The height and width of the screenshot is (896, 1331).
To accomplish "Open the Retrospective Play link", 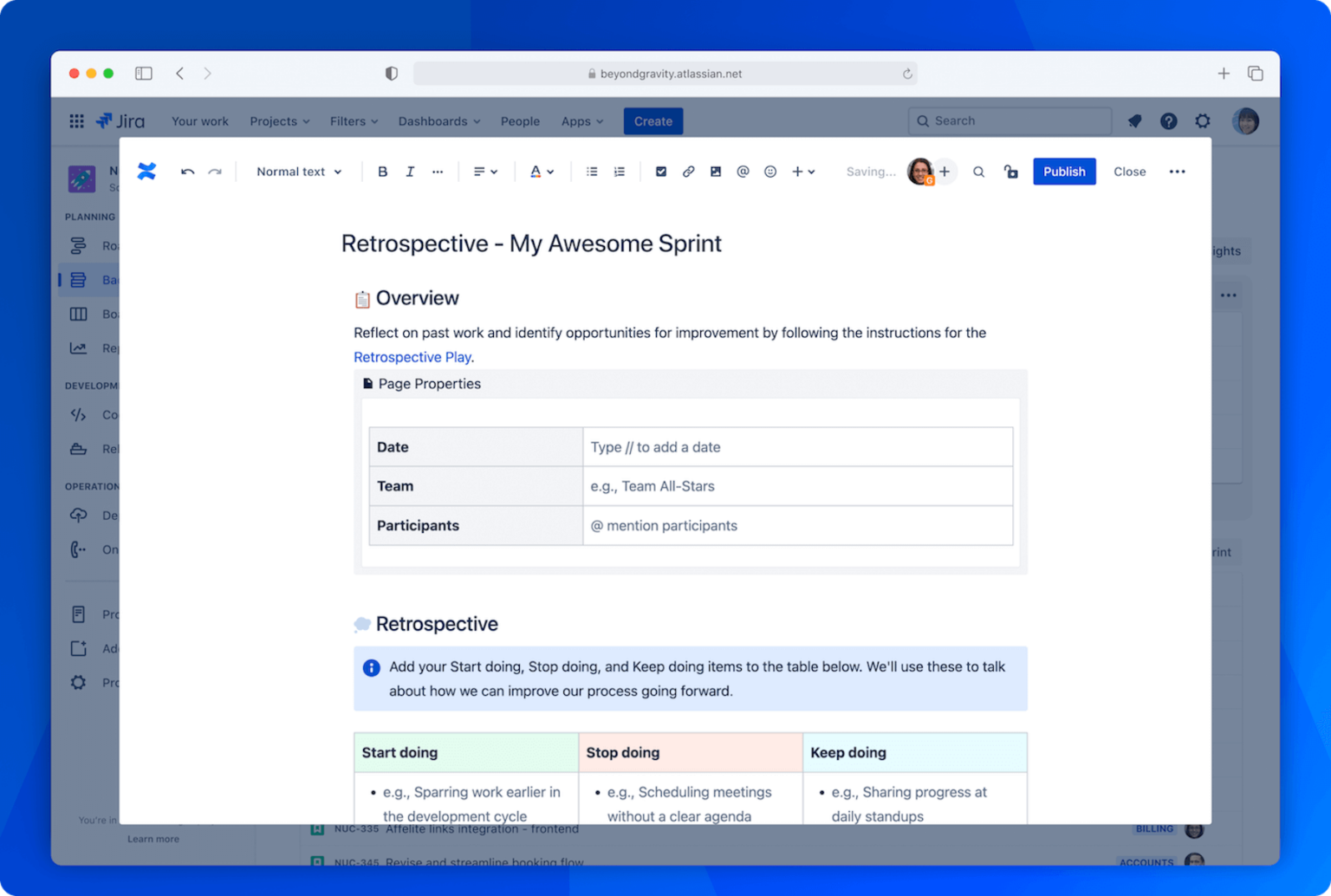I will click(x=412, y=356).
